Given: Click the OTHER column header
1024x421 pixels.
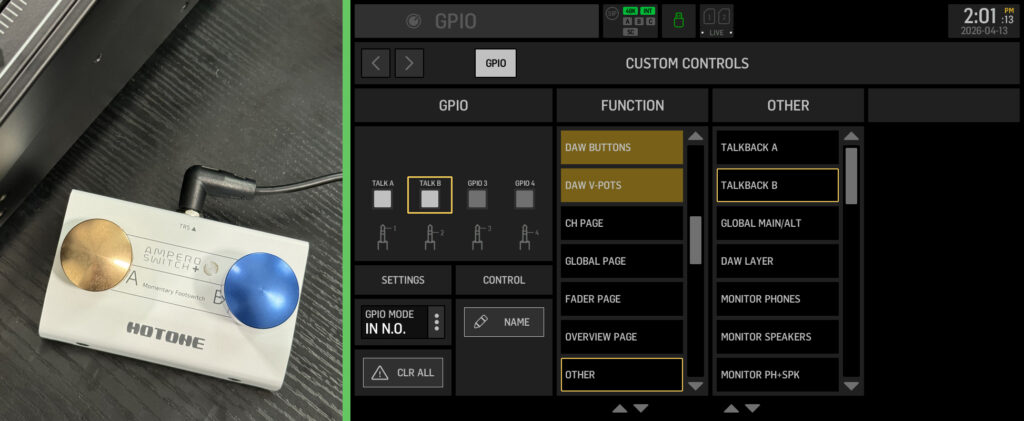Looking at the screenshot, I should 788,105.
